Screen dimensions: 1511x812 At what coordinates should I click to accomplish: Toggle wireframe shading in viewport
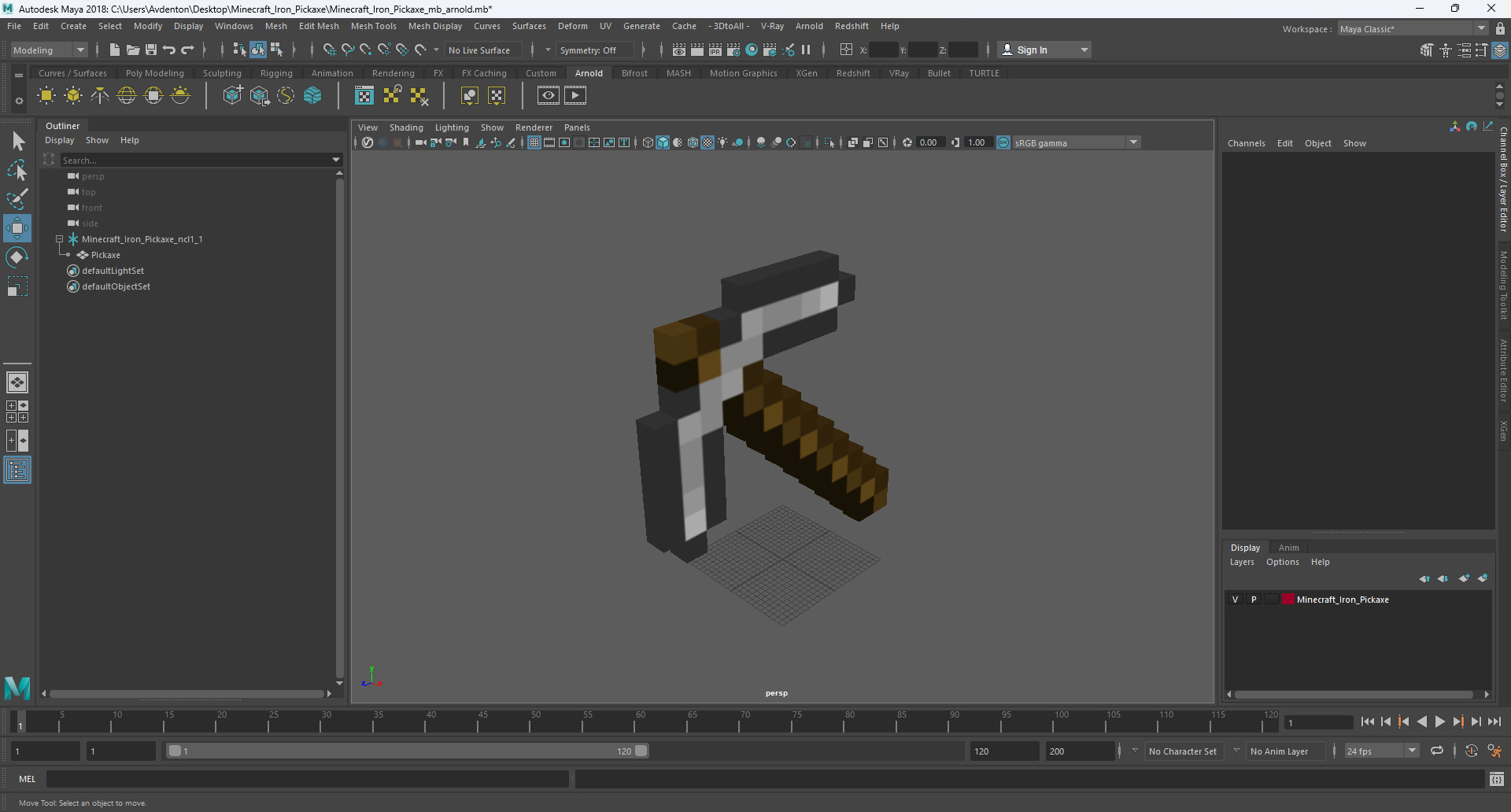click(x=648, y=142)
